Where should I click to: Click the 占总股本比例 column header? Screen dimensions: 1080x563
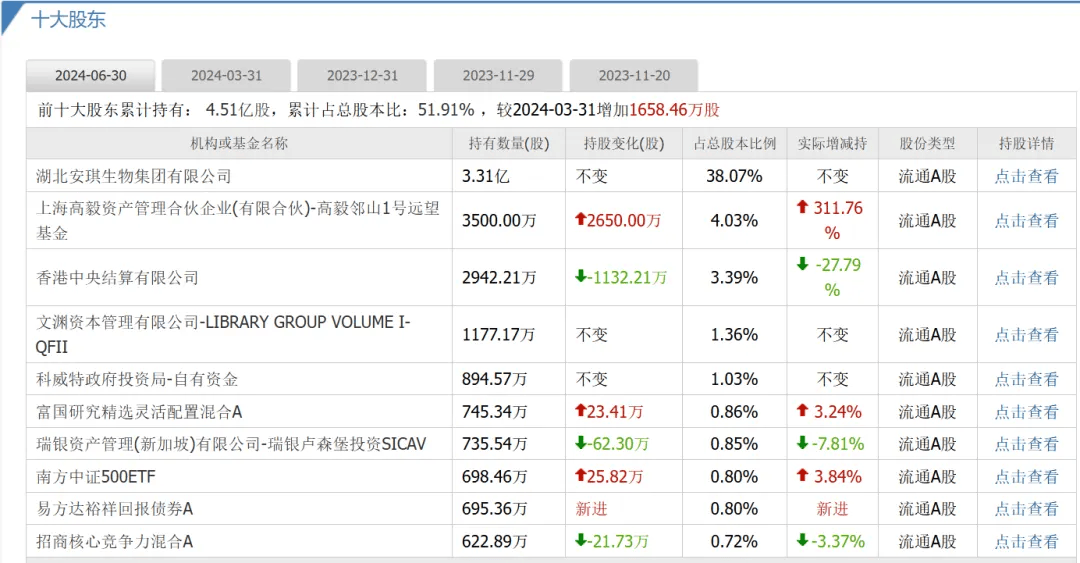point(734,143)
